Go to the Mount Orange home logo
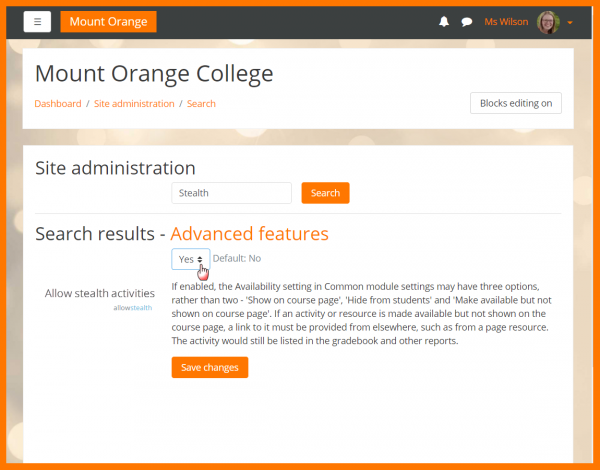Image resolution: width=600 pixels, height=470 pixels. (108, 22)
